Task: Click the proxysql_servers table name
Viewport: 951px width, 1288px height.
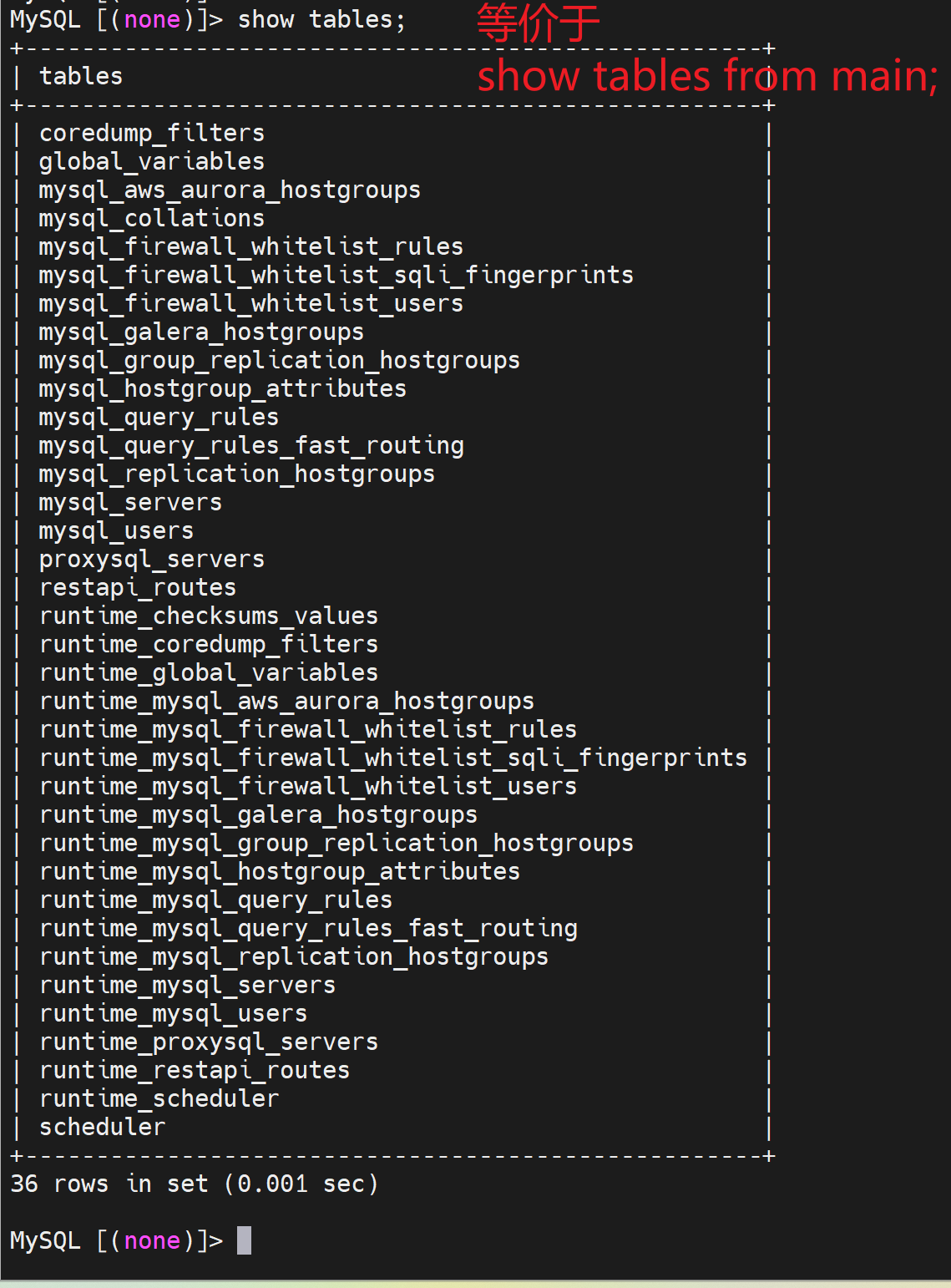Action: (151, 559)
